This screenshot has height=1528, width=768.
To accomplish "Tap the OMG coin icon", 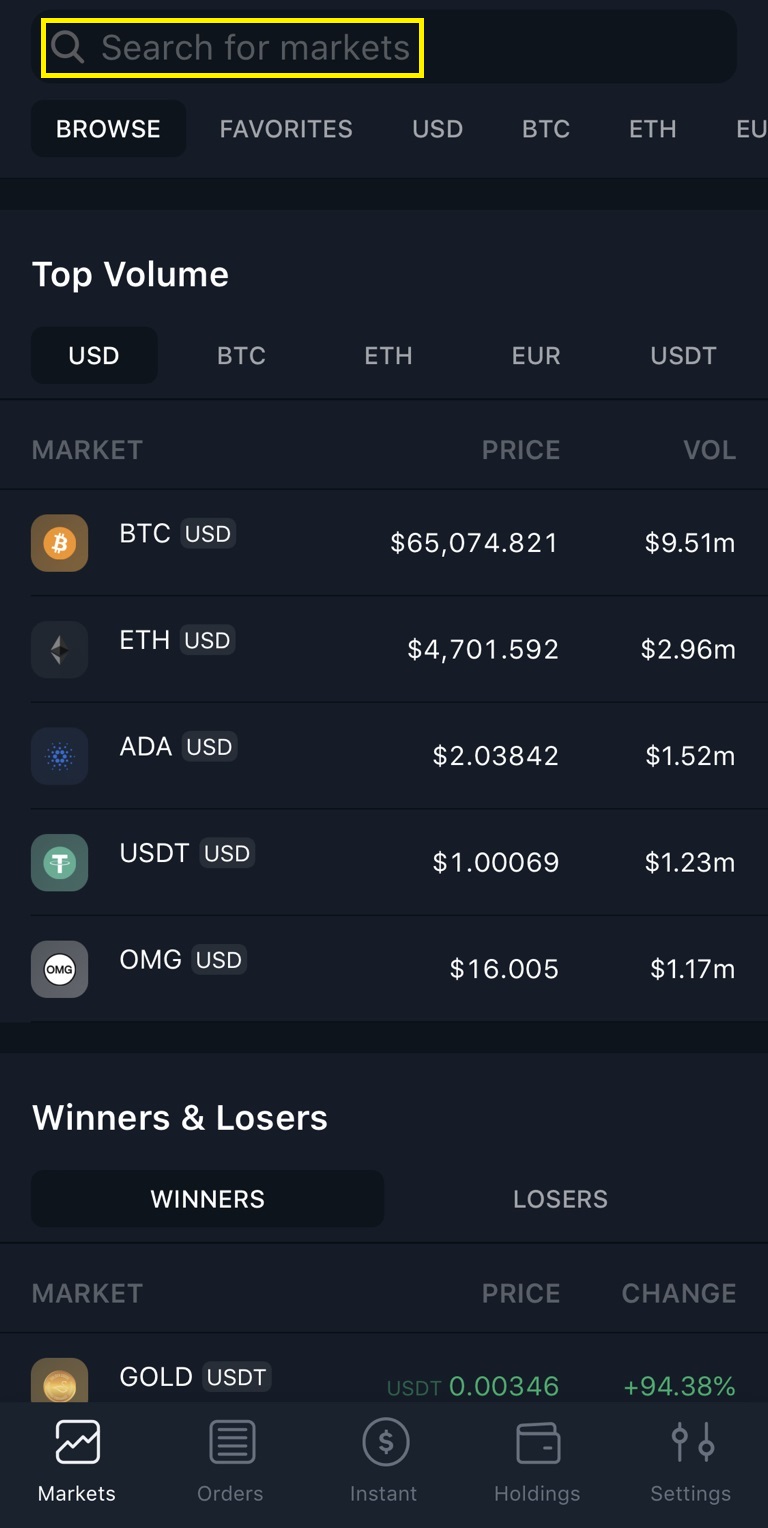I will 60,969.
